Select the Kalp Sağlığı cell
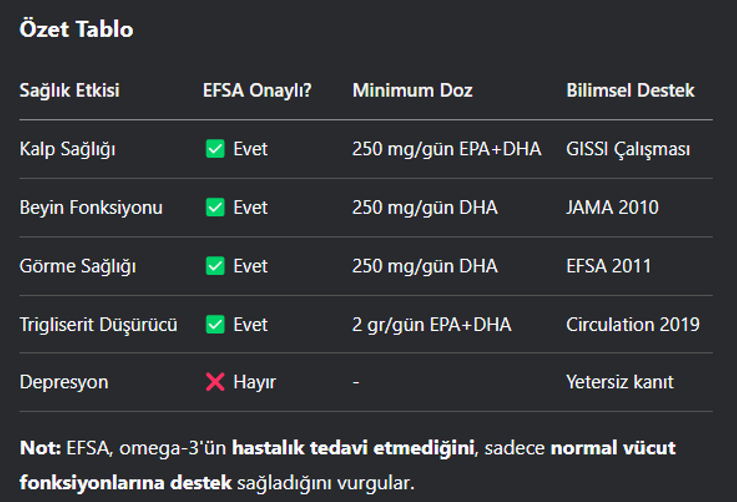The height and width of the screenshot is (502, 737). click(67, 149)
